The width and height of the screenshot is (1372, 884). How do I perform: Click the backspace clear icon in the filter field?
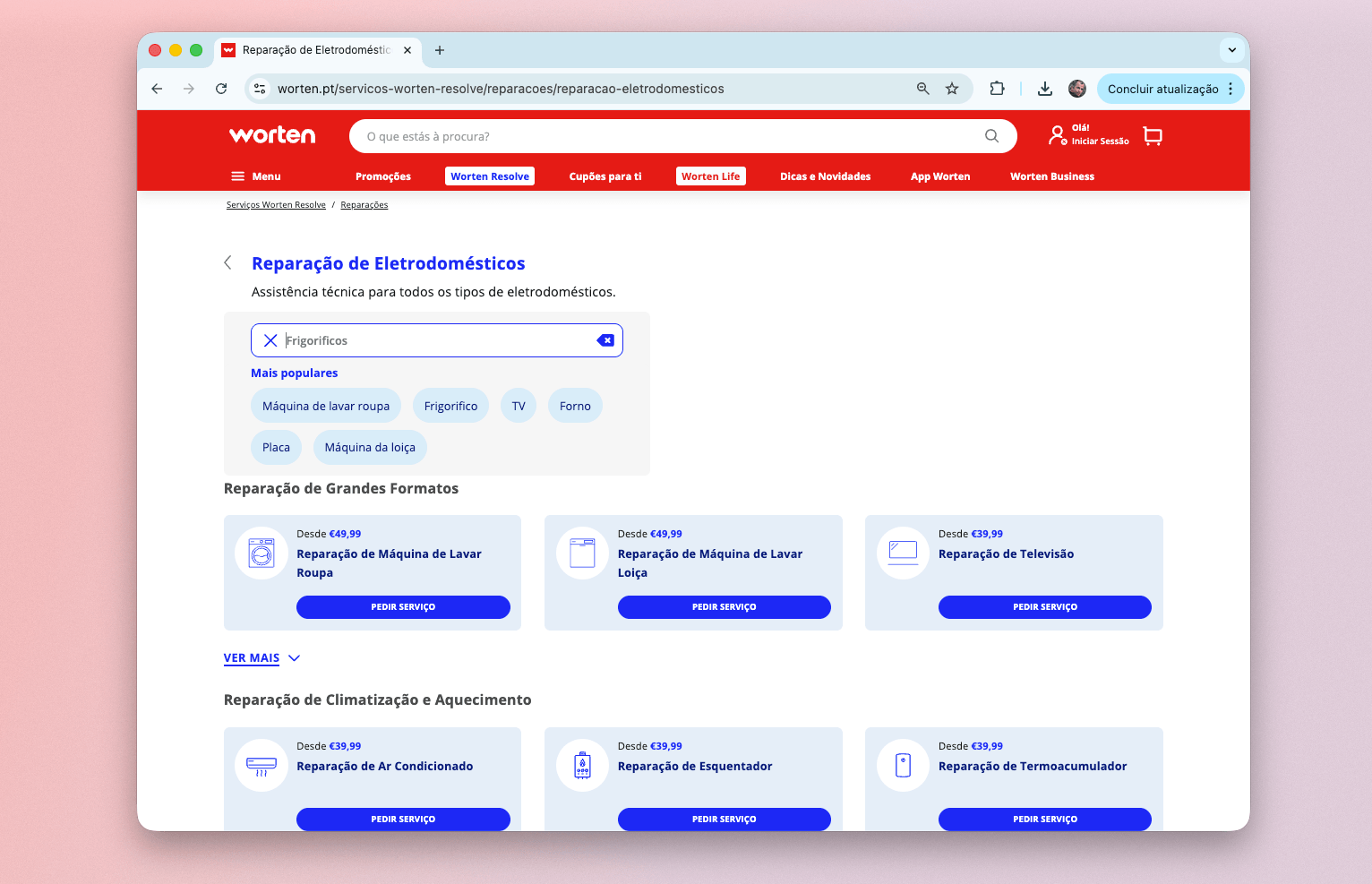click(x=605, y=340)
